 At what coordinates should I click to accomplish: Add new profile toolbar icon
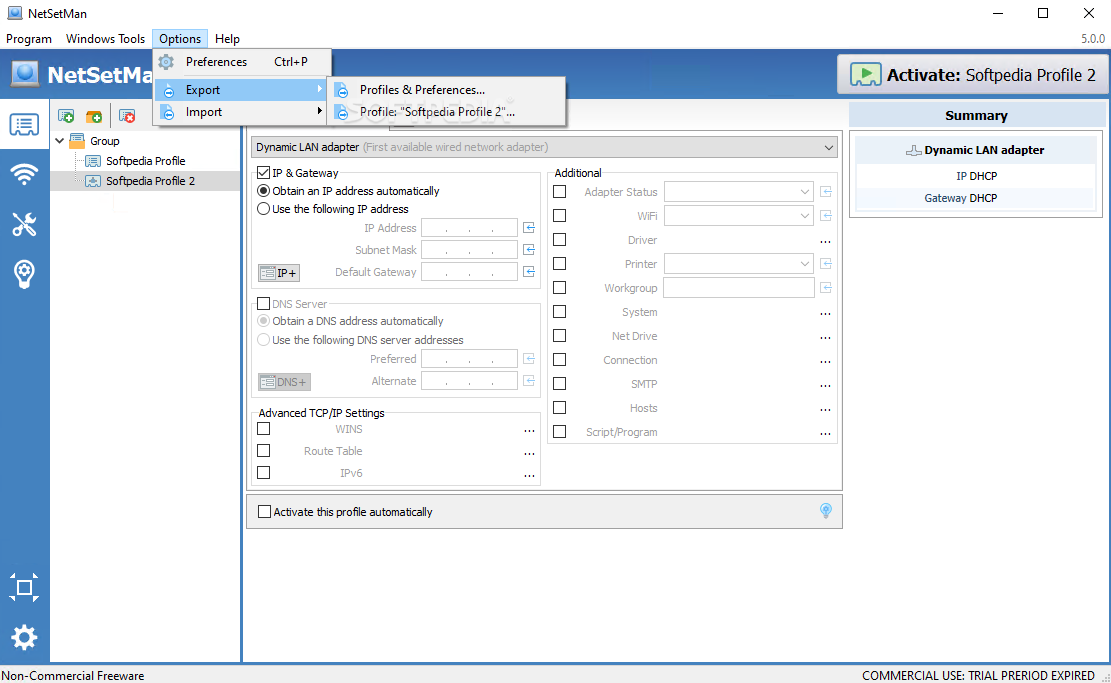[x=66, y=115]
